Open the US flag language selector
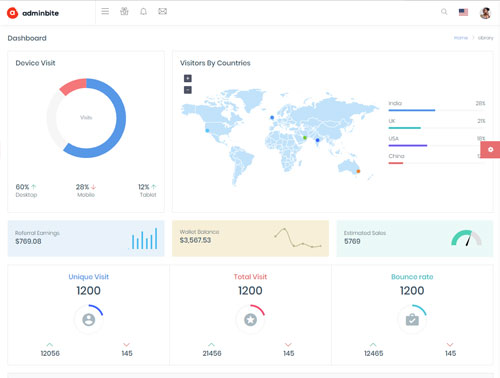 (463, 12)
